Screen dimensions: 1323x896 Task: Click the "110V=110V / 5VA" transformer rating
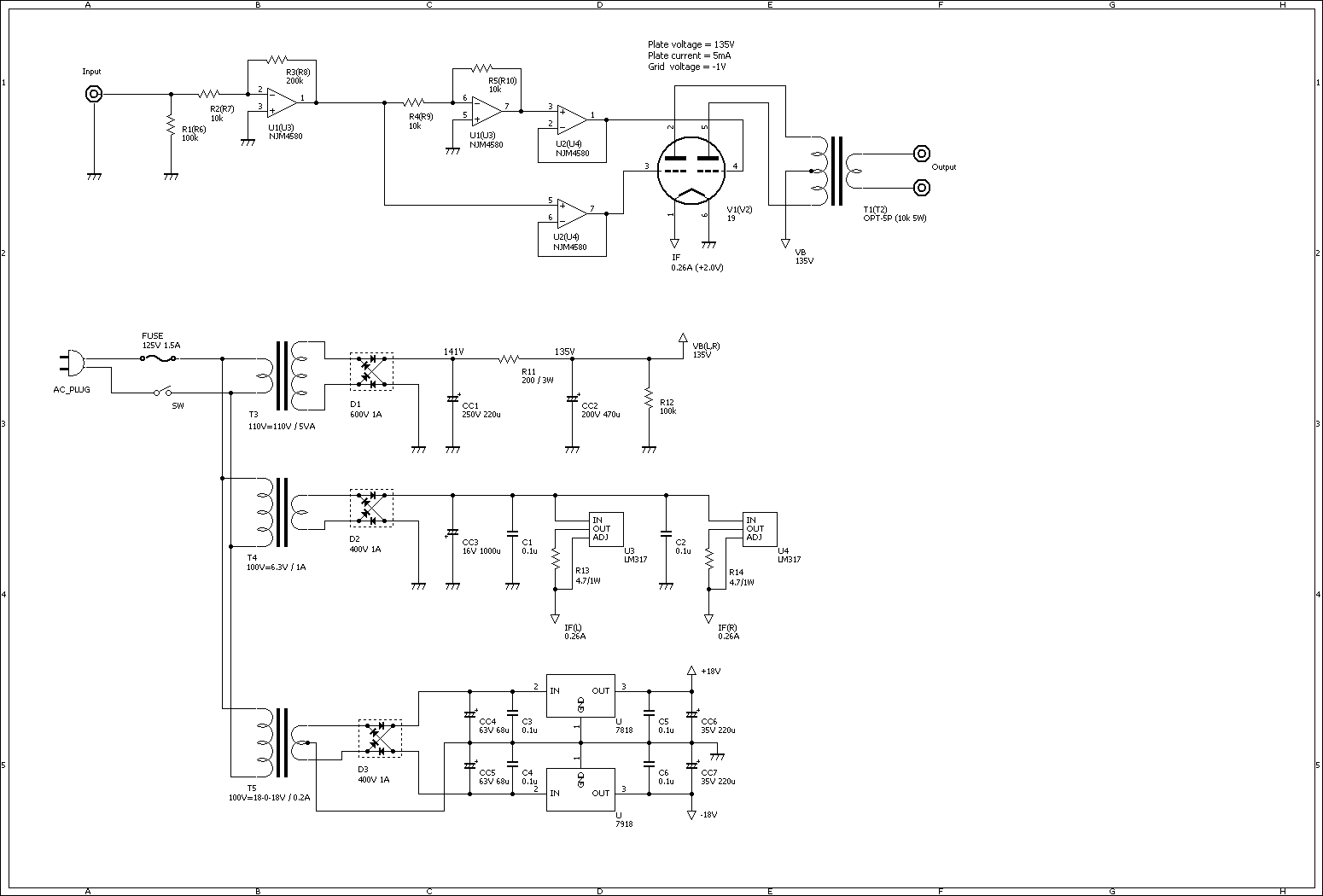[282, 426]
